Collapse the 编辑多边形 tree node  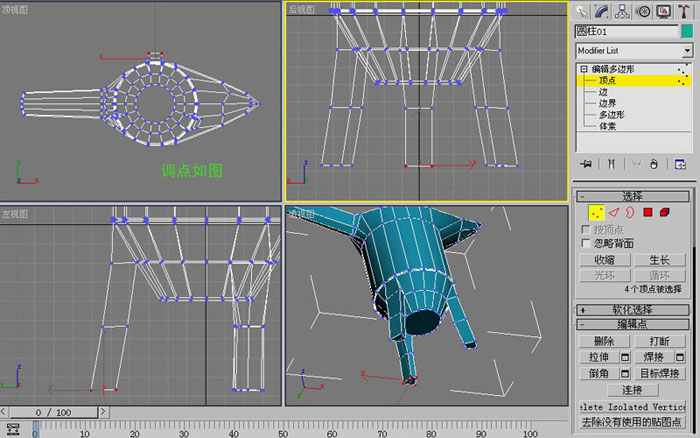click(x=583, y=69)
